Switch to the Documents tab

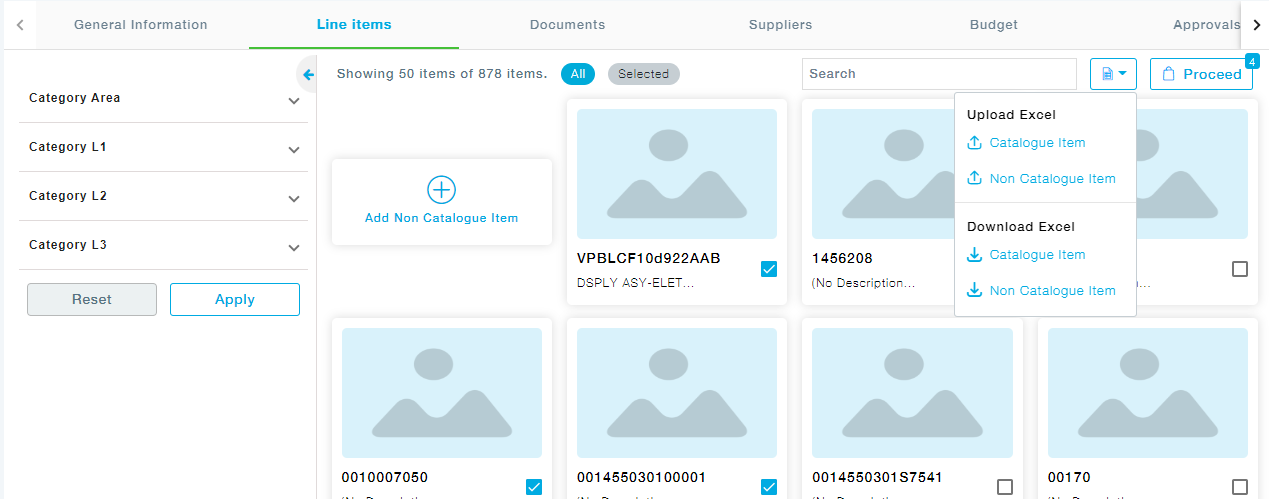click(567, 25)
